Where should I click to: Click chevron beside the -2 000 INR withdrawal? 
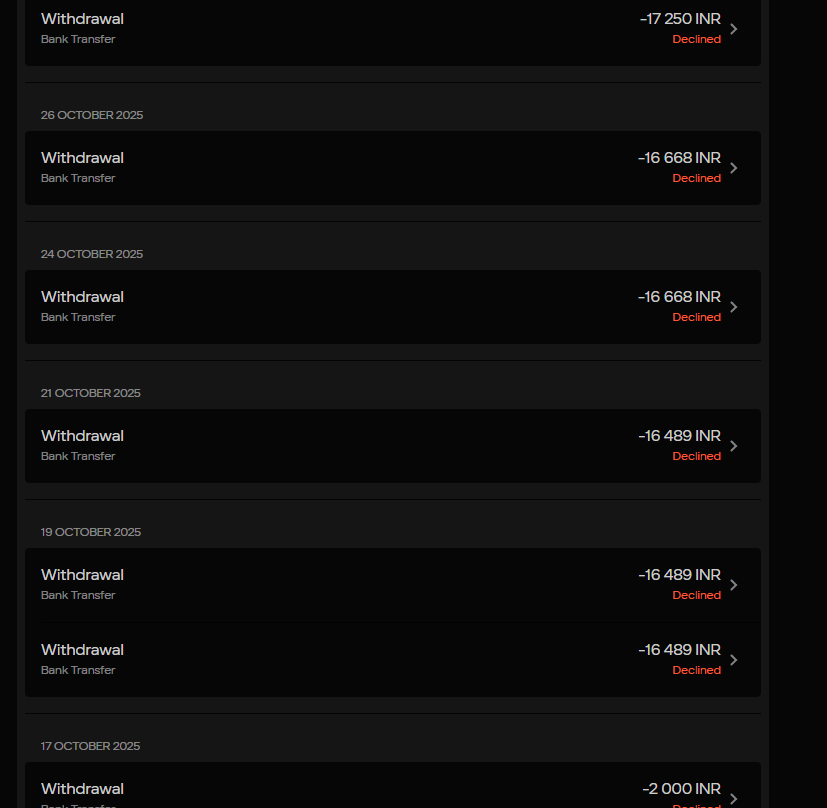[733, 798]
